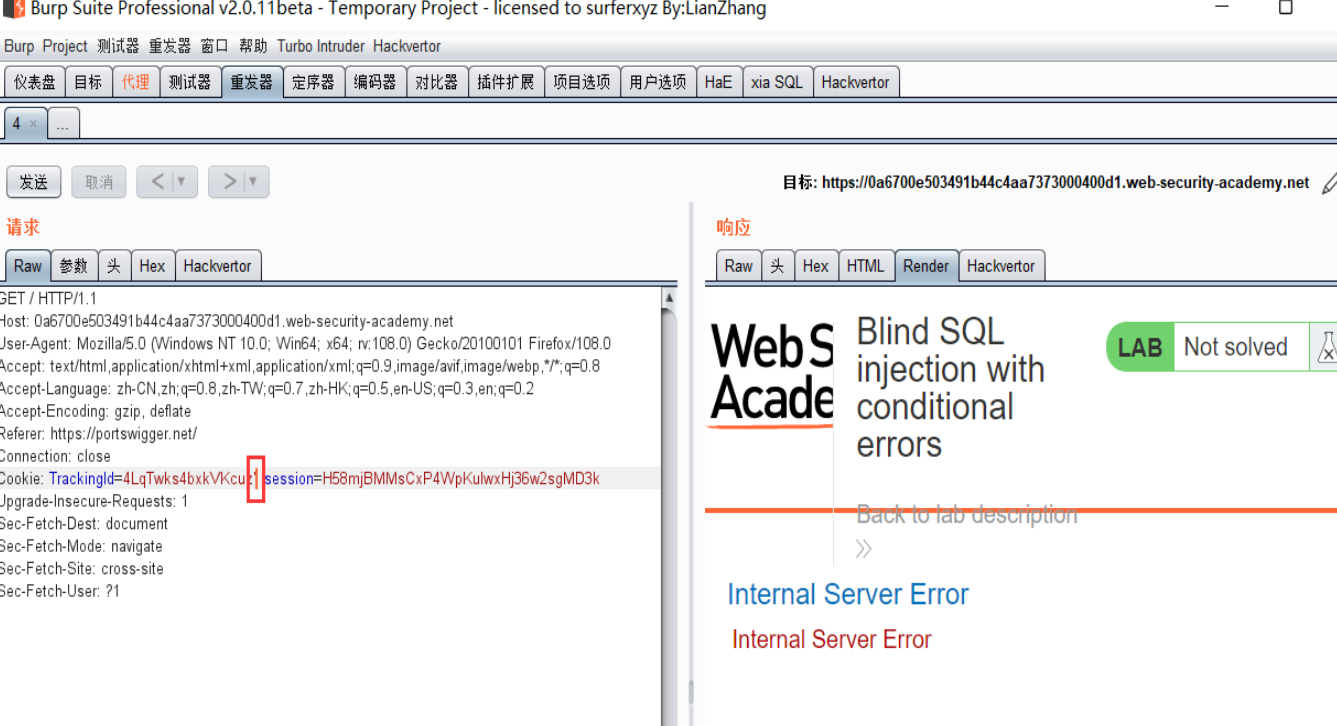
Task: Go back to the previous request in history
Action: pyautogui.click(x=158, y=181)
